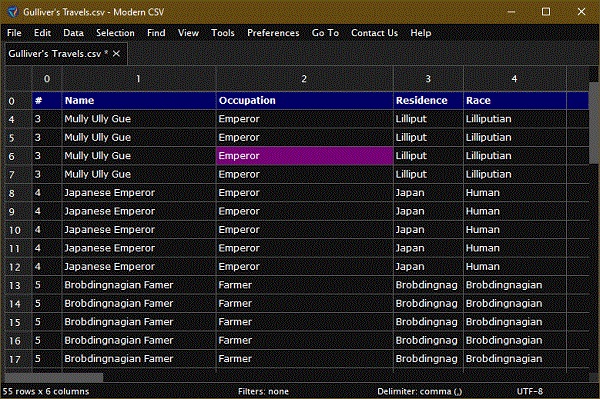The height and width of the screenshot is (399, 600).
Task: Open the Data menu
Action: point(73,33)
